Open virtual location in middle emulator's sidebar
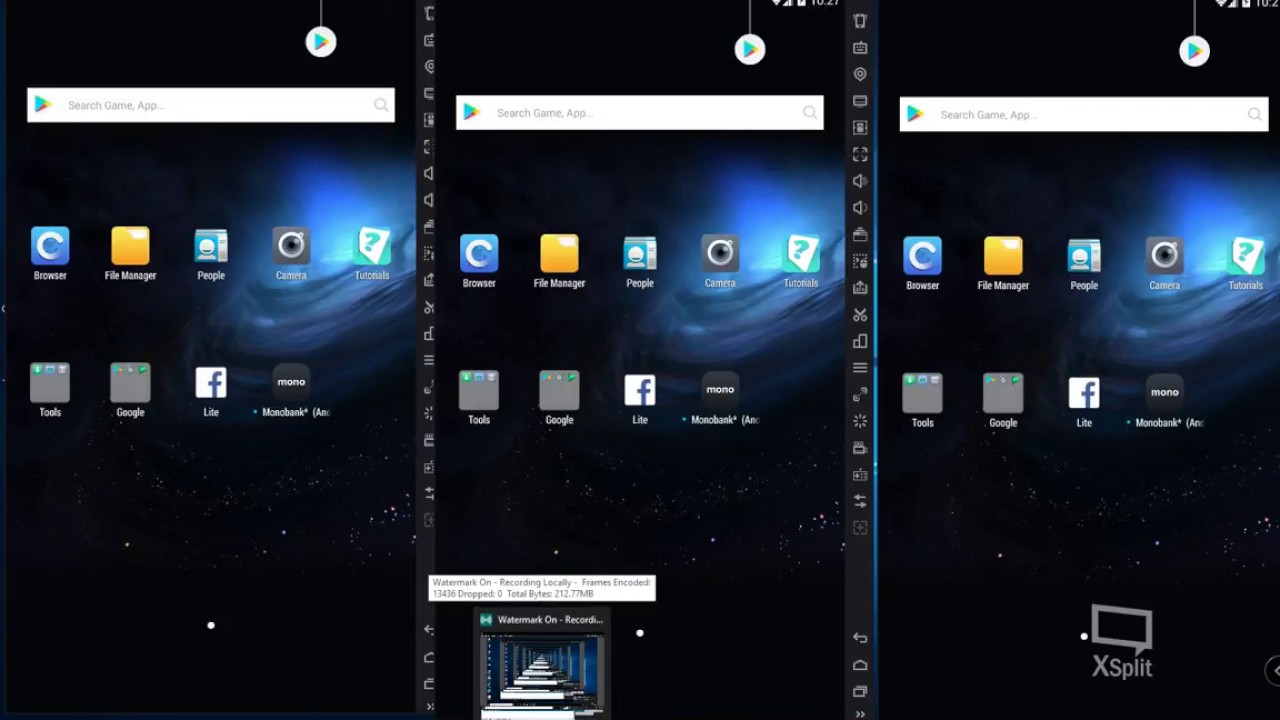Image resolution: width=1280 pixels, height=720 pixels. tap(860, 74)
